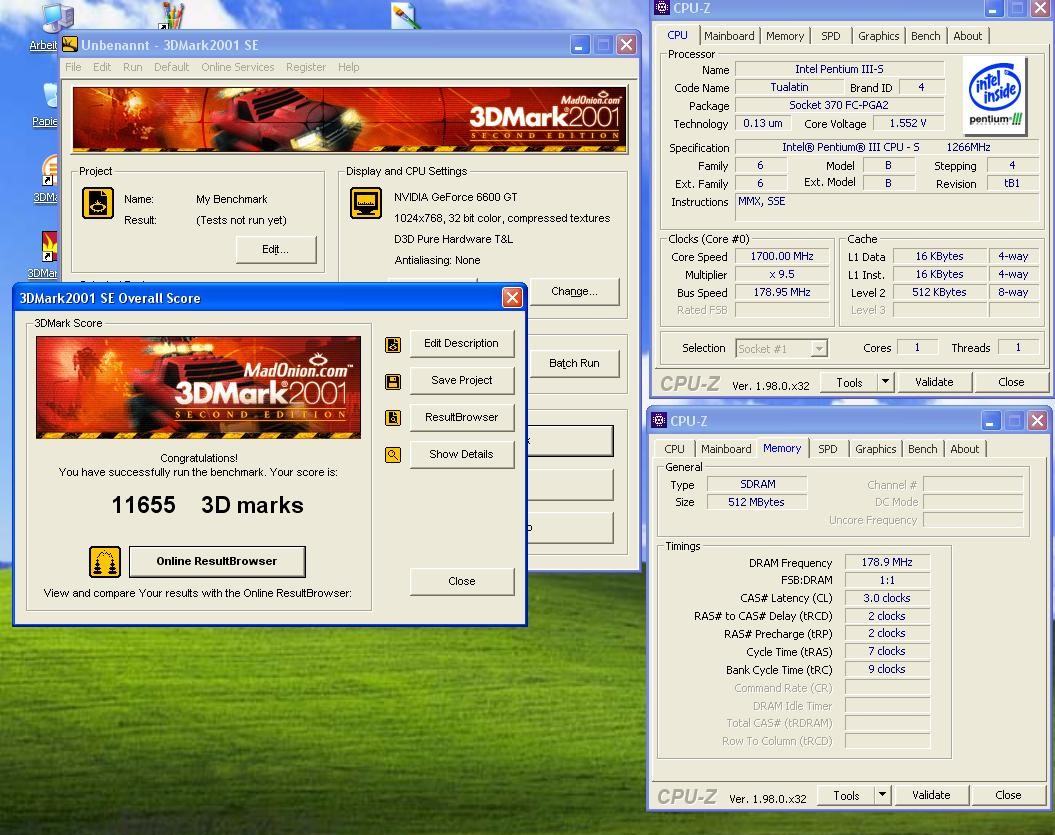Image resolution: width=1055 pixels, height=835 pixels.
Task: Click the Tools button in top CPU-Z
Action: pos(849,382)
